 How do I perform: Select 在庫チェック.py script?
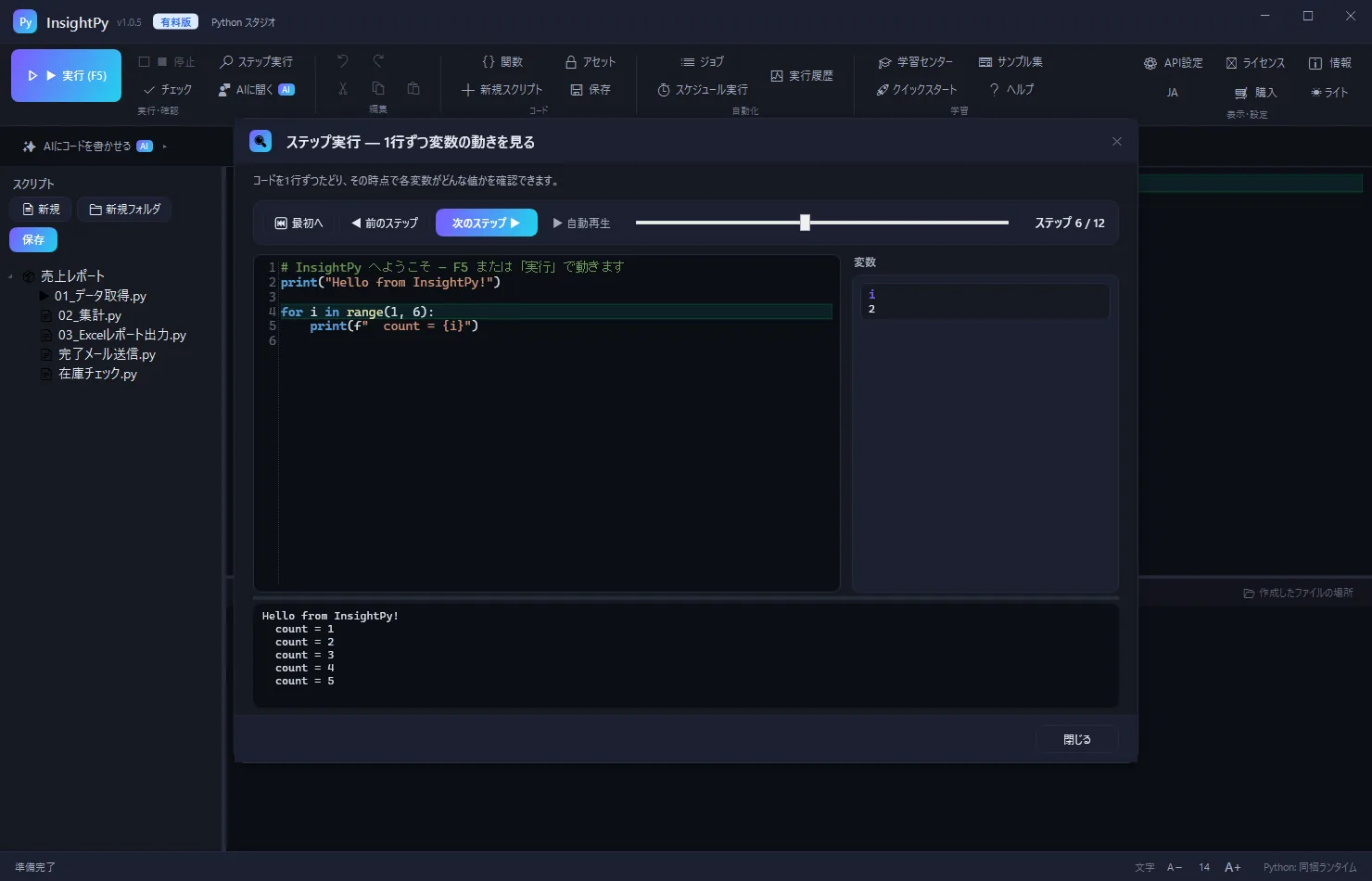96,374
